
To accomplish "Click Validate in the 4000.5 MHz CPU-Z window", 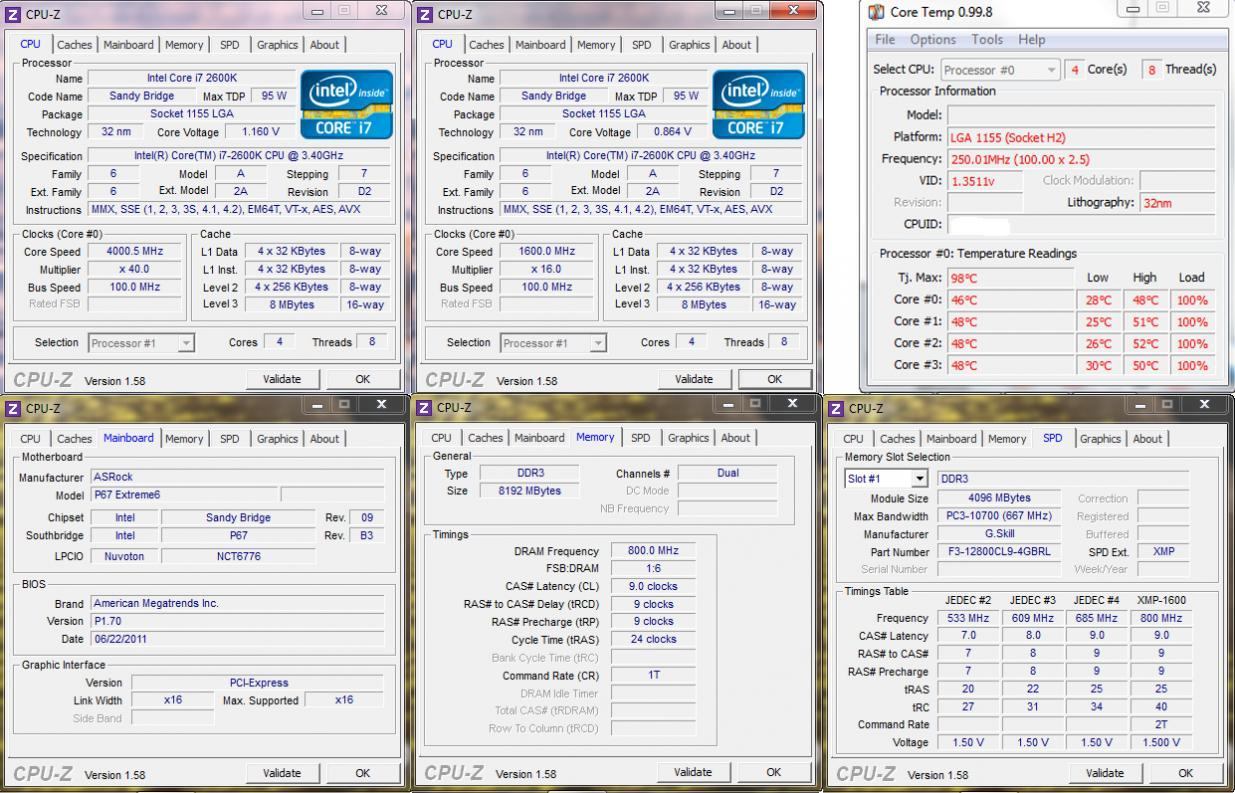I will (x=282, y=379).
